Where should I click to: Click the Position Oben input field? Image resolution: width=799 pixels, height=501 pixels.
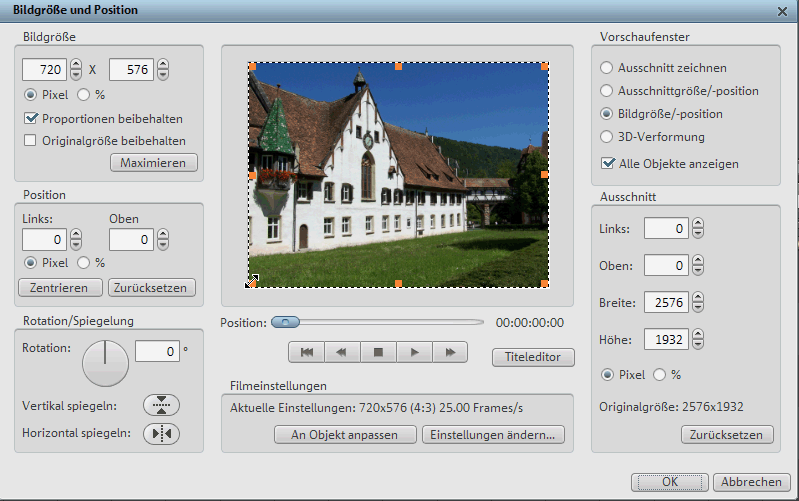tap(131, 239)
